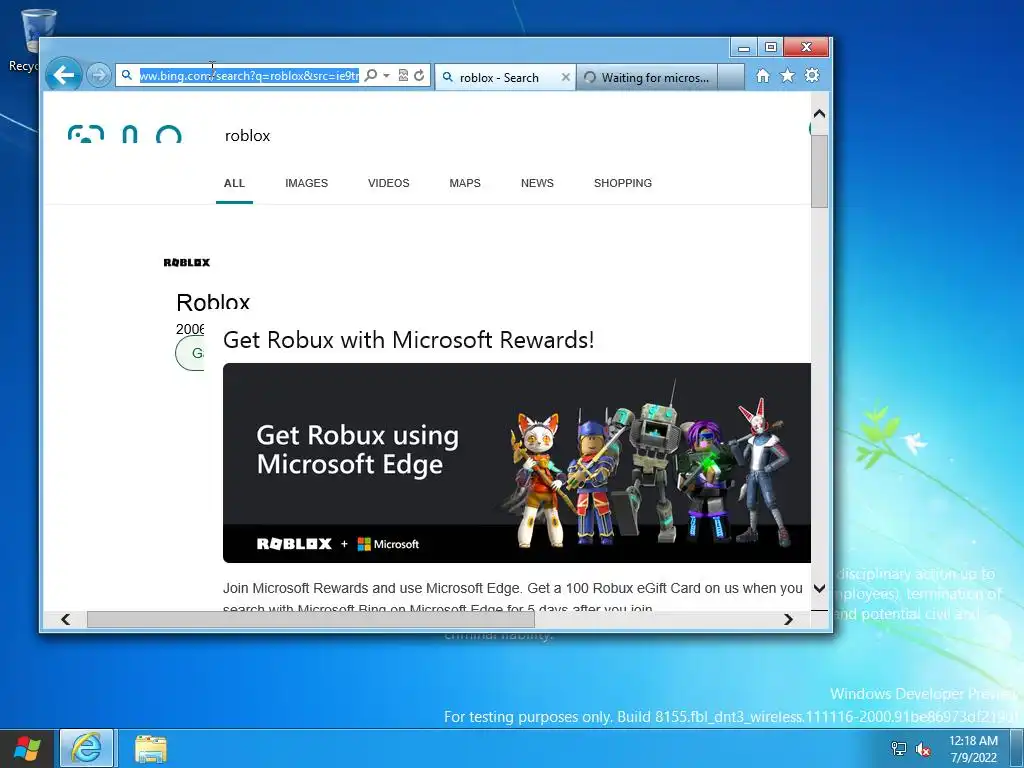Click Internet Explorer icon on taskbar
This screenshot has width=1024, height=768.
(87, 748)
